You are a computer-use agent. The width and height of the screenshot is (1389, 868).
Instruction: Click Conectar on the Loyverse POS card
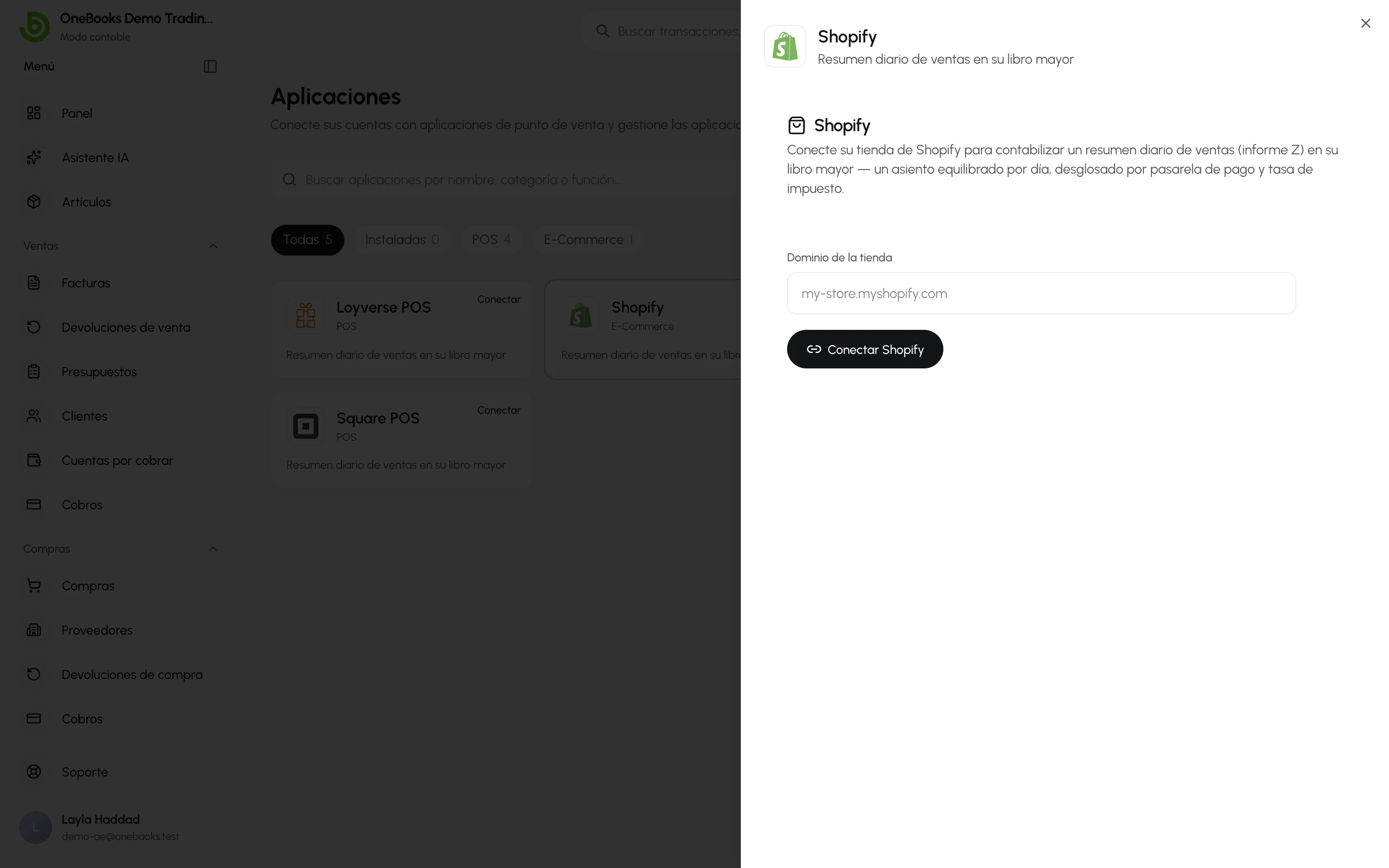(499, 299)
